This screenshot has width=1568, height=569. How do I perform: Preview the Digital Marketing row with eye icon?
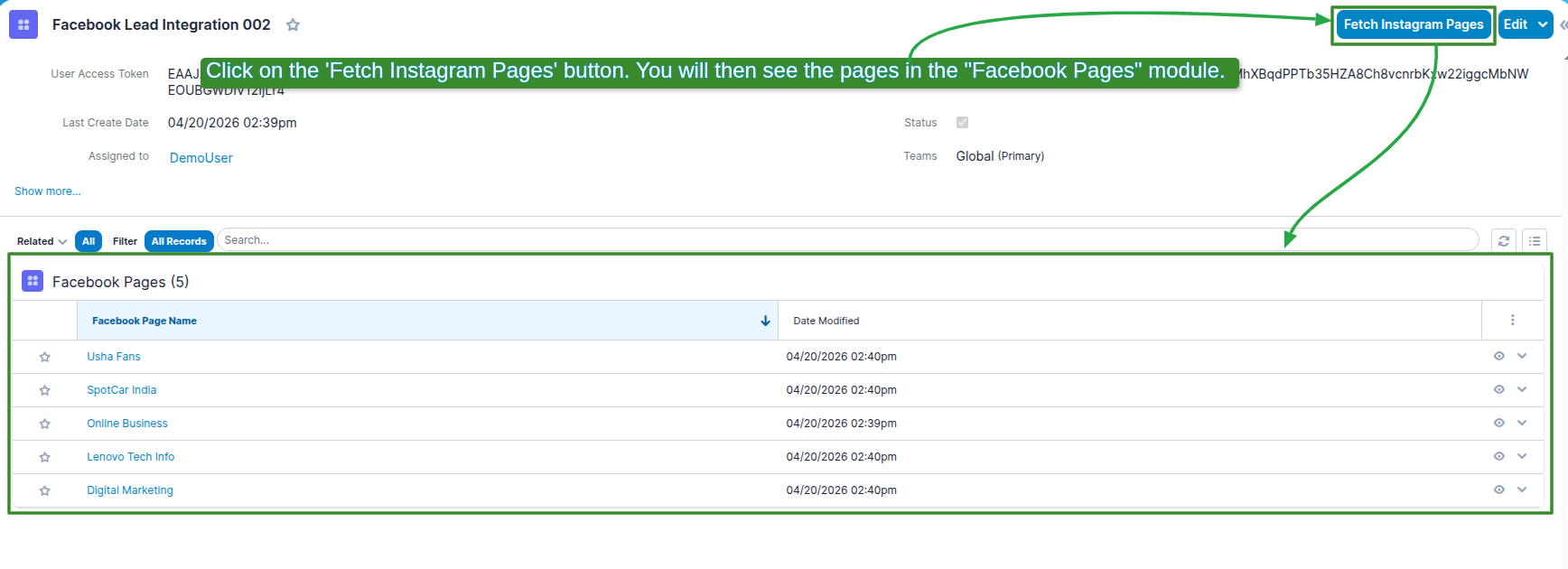tap(1499, 490)
